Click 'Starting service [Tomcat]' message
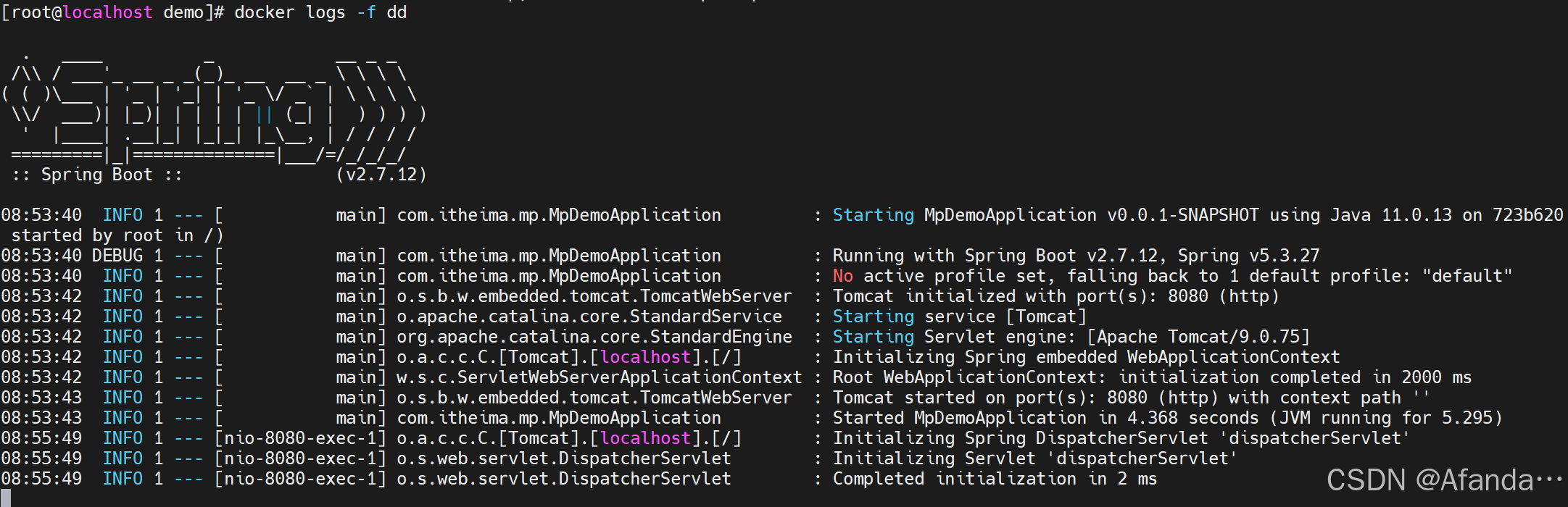1568x507 pixels. point(959,317)
